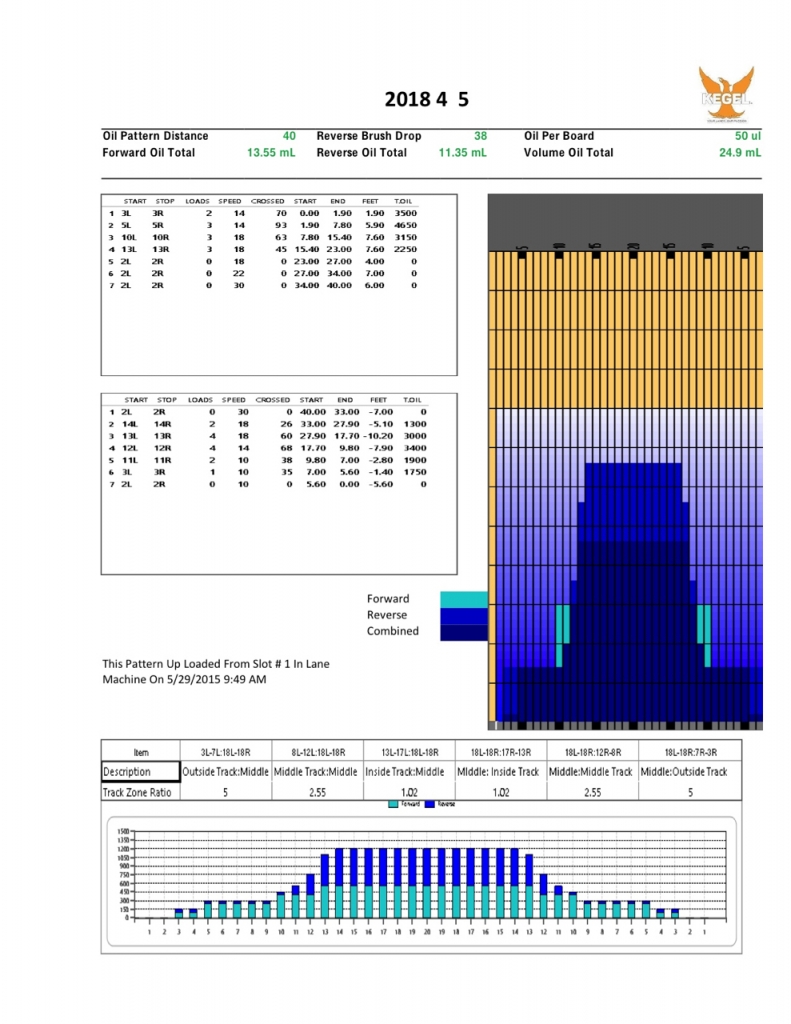Select the "Reverse Oil Total" label
Image resolution: width=791 pixels, height=1024 pixels.
tap(362, 152)
